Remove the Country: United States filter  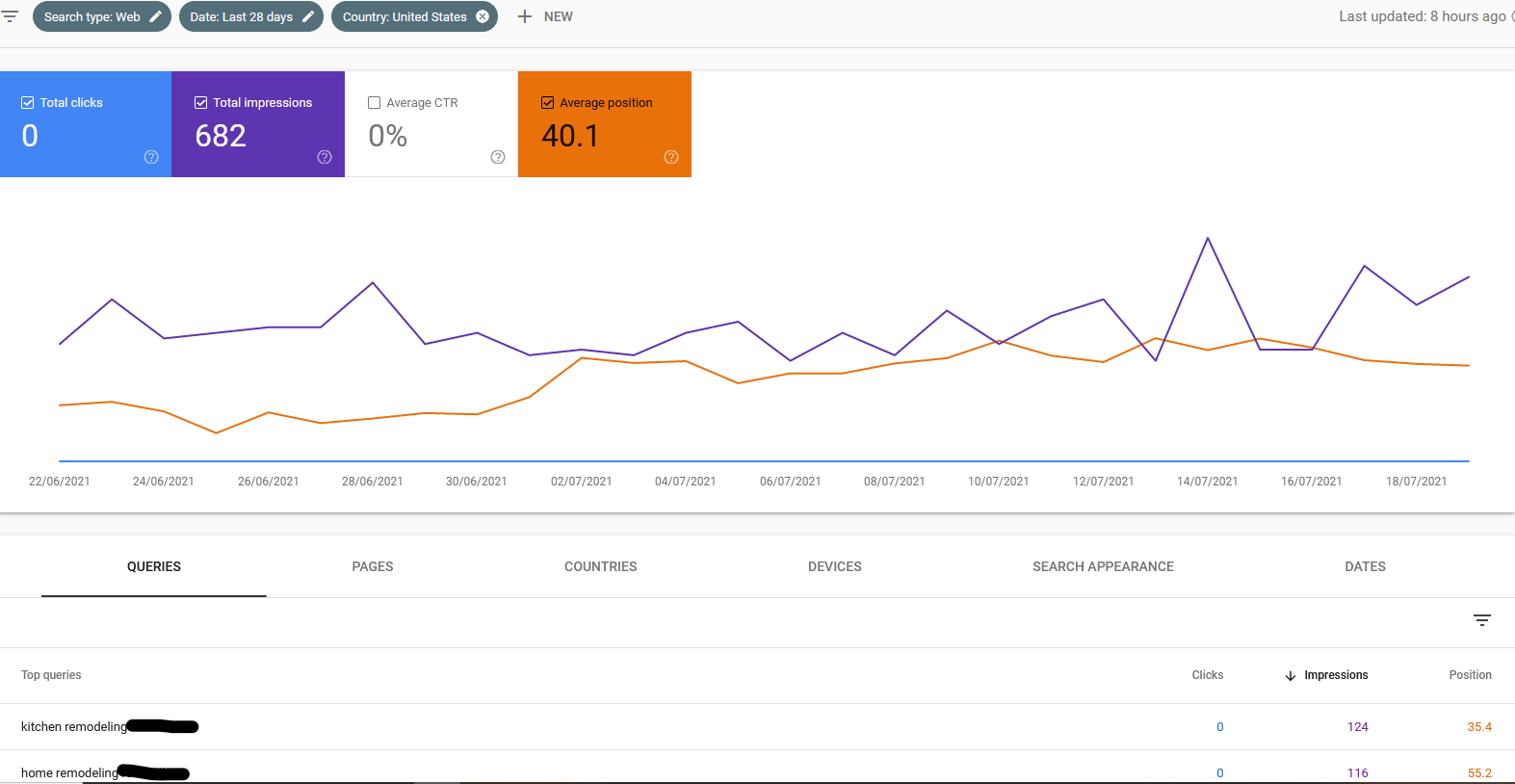[x=483, y=16]
